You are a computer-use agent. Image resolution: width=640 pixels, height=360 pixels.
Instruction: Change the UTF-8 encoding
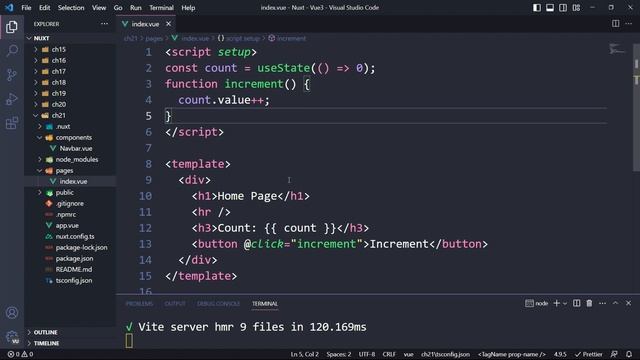pyautogui.click(x=367, y=354)
